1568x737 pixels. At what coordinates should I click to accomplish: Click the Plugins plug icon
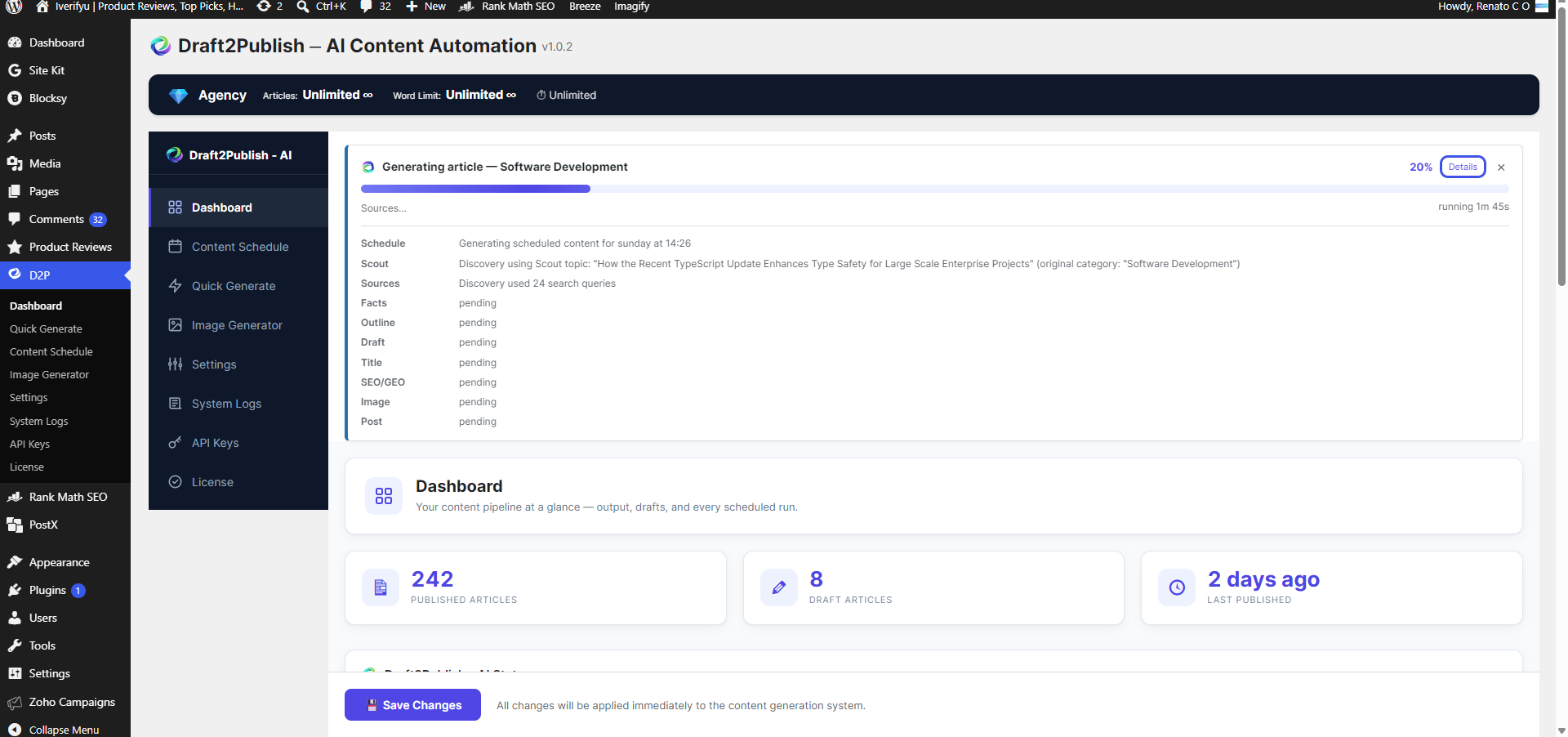15,590
